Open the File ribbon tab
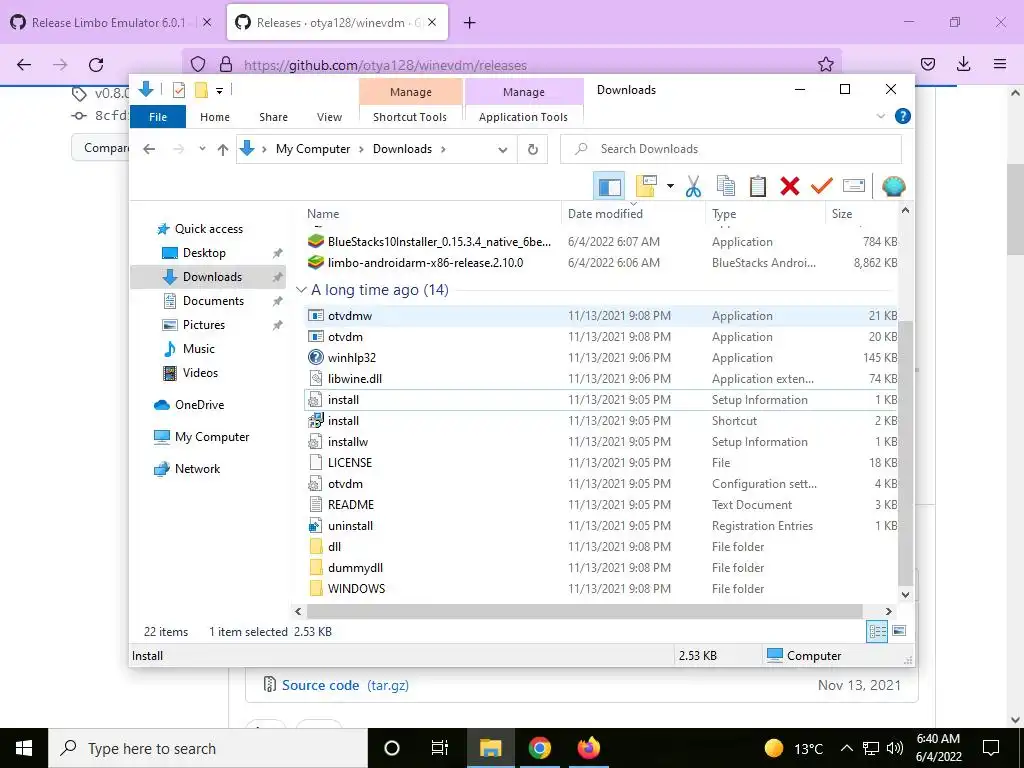 158,117
